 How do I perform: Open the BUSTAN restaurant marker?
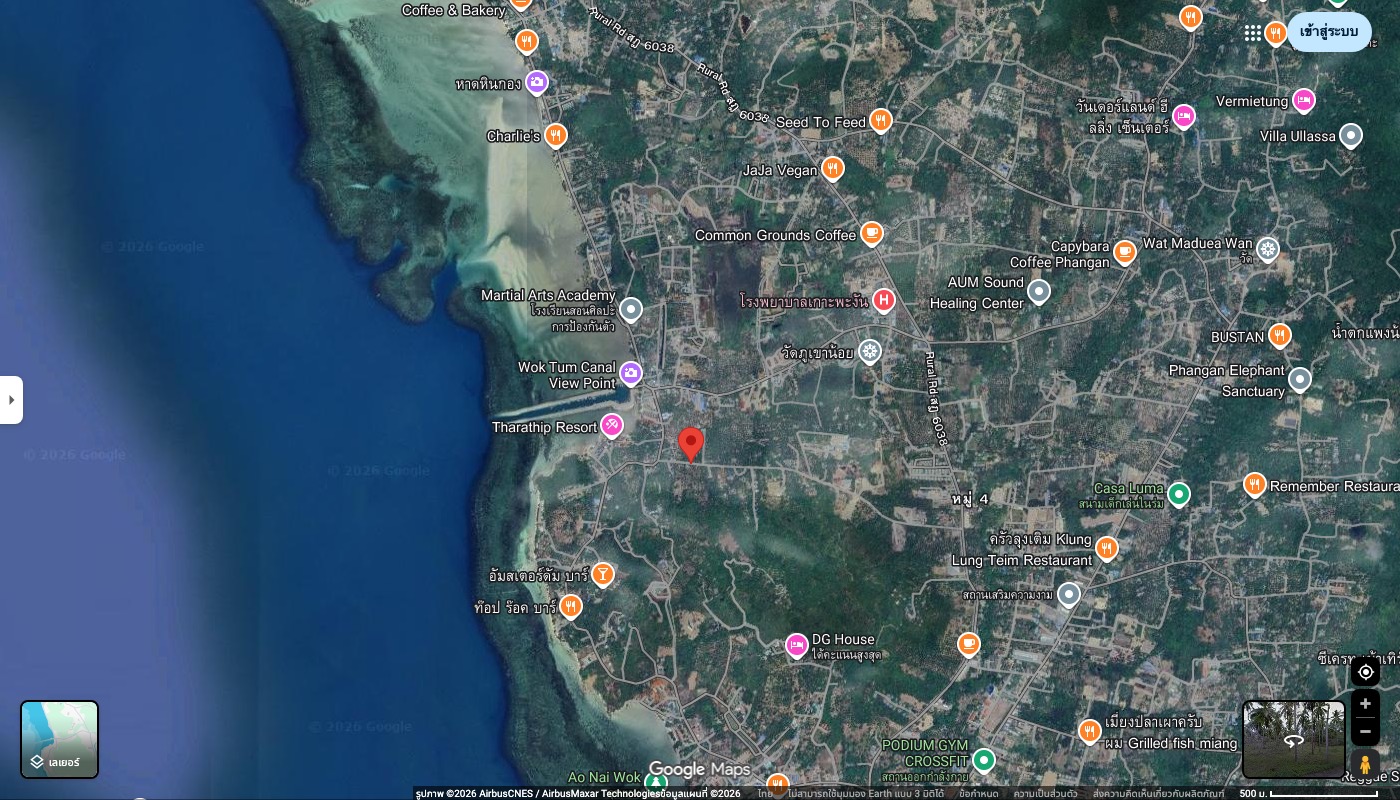click(x=1280, y=336)
